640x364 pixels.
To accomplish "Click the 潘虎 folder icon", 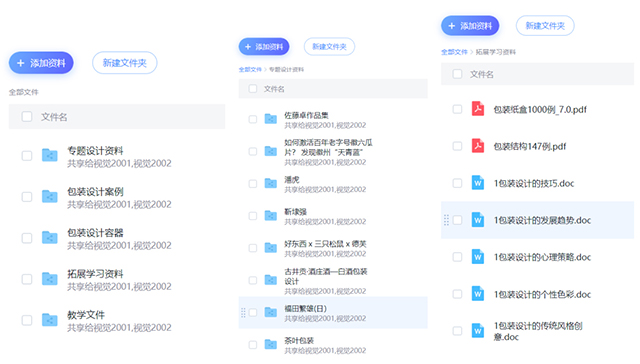I will click(271, 183).
